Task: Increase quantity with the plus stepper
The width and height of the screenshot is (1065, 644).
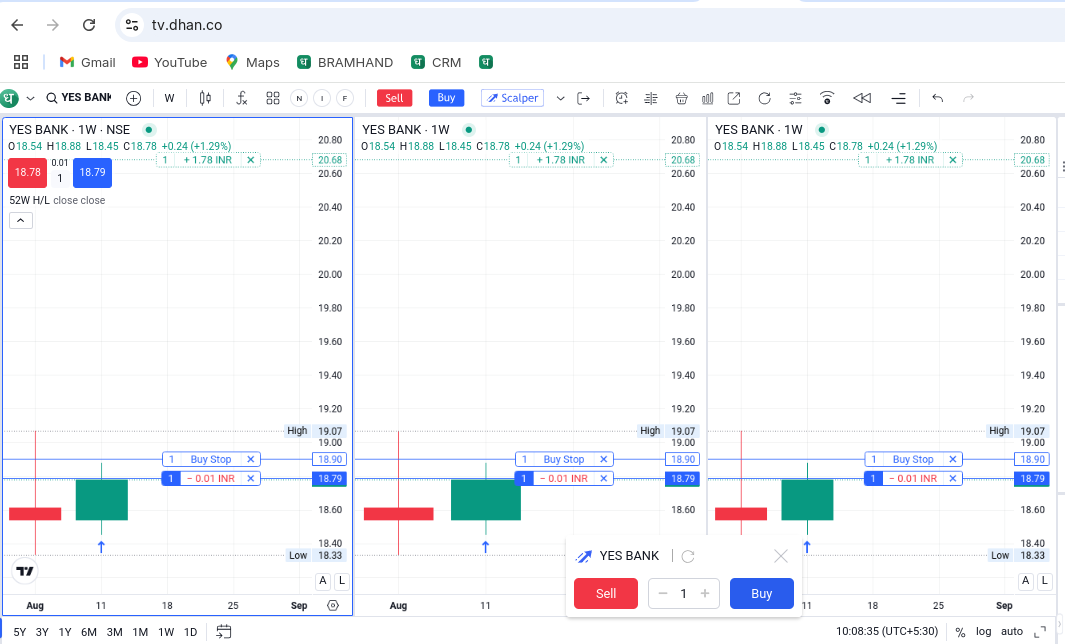Action: coord(705,593)
